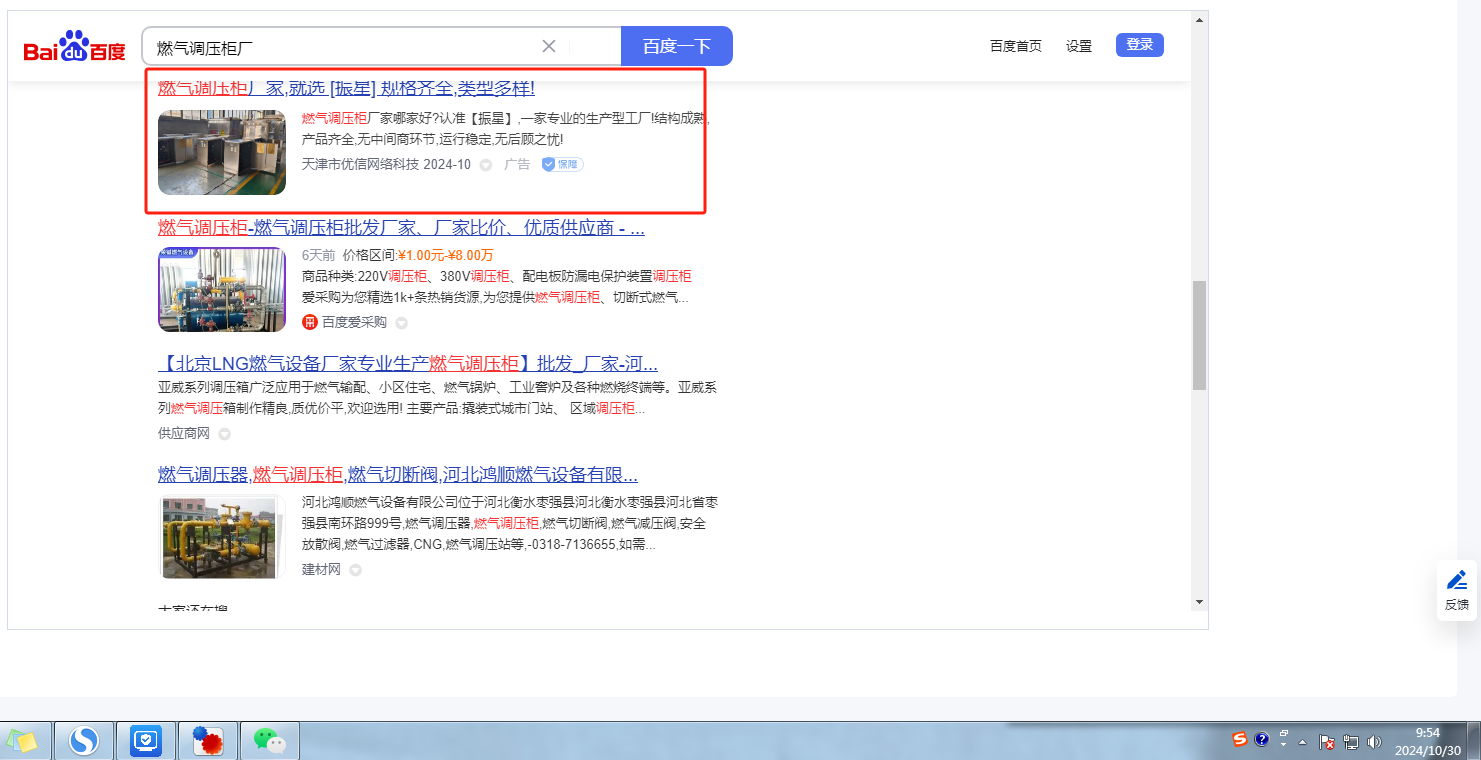The image size is (1481, 760).
Task: Expand dropdown arrow beside 百度爱采购
Action: pyautogui.click(x=401, y=323)
